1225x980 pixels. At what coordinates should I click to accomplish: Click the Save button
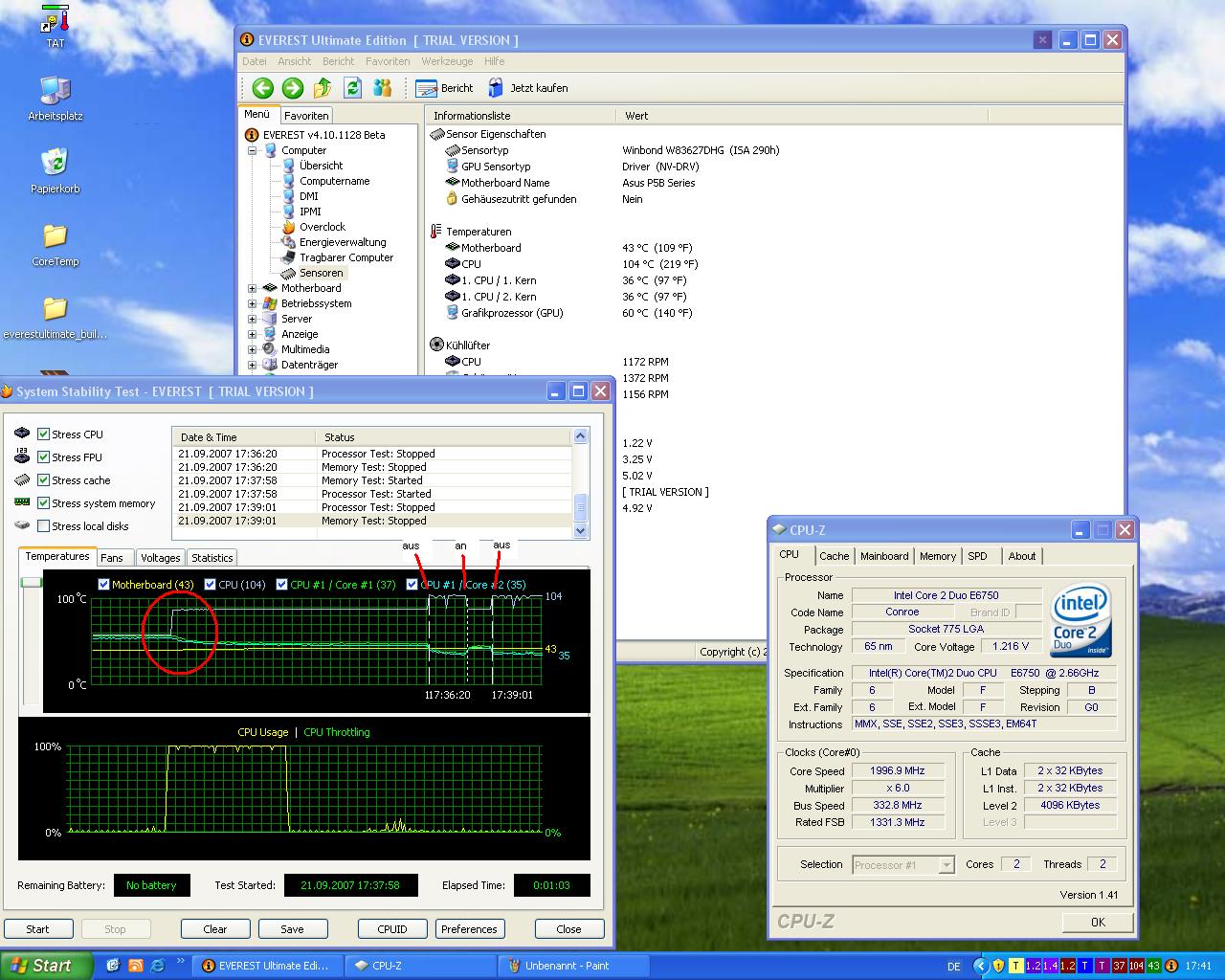(x=292, y=929)
